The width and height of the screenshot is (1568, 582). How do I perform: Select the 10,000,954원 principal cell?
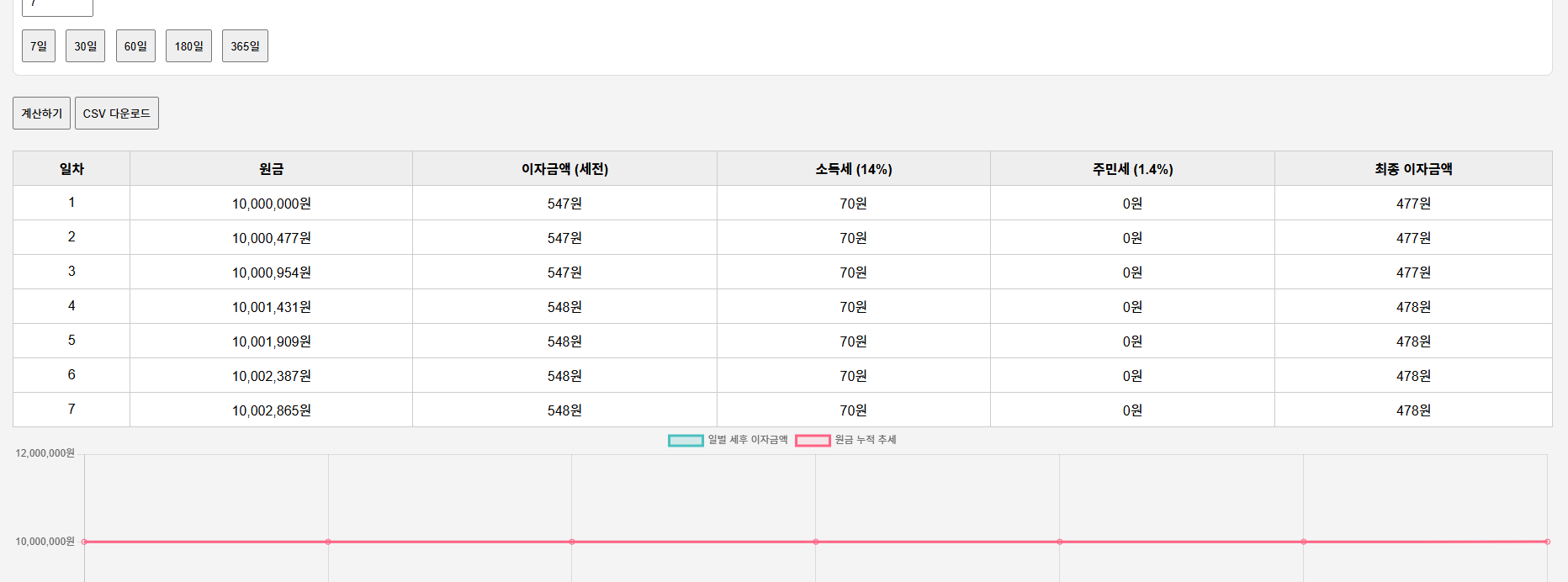pos(271,272)
